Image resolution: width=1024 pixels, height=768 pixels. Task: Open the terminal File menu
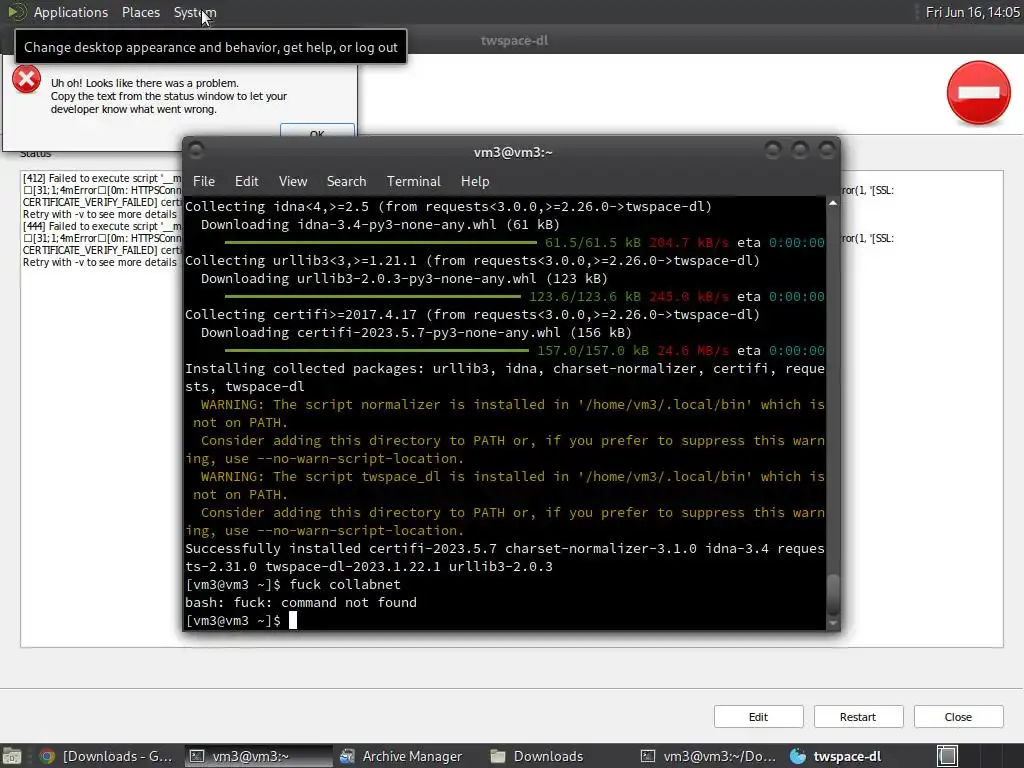point(203,182)
